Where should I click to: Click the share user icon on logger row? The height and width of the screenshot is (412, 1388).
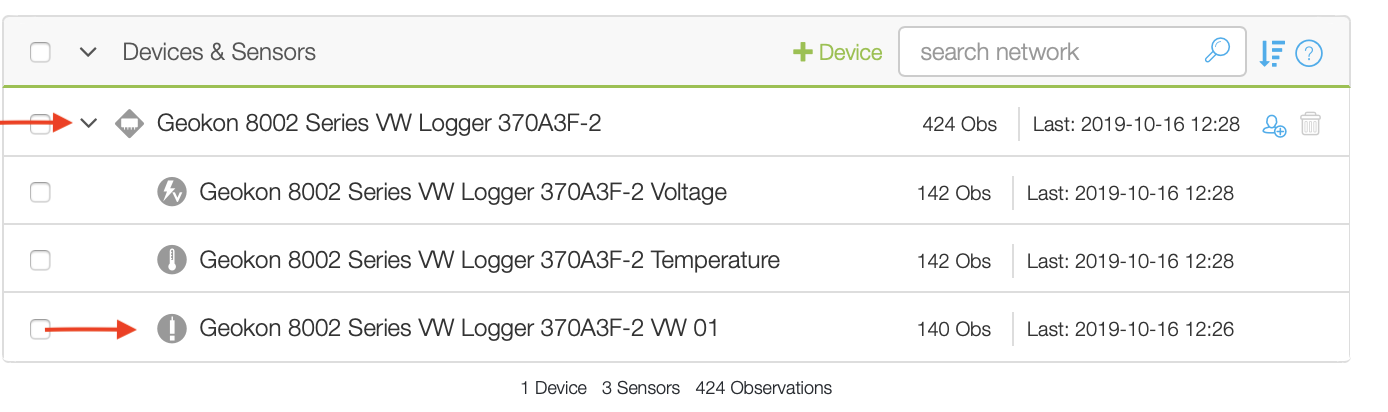1274,125
